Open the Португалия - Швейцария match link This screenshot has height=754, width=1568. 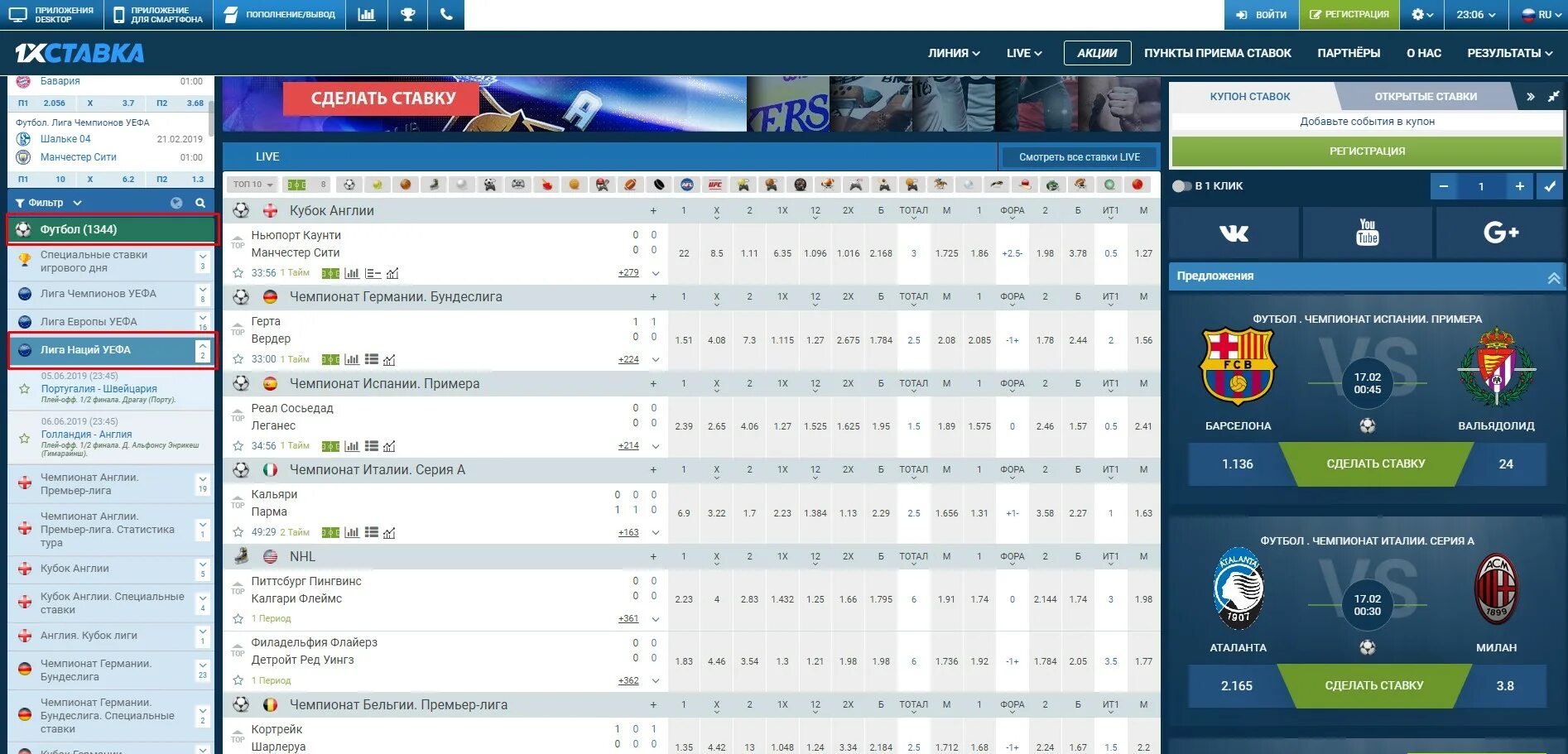[x=99, y=389]
